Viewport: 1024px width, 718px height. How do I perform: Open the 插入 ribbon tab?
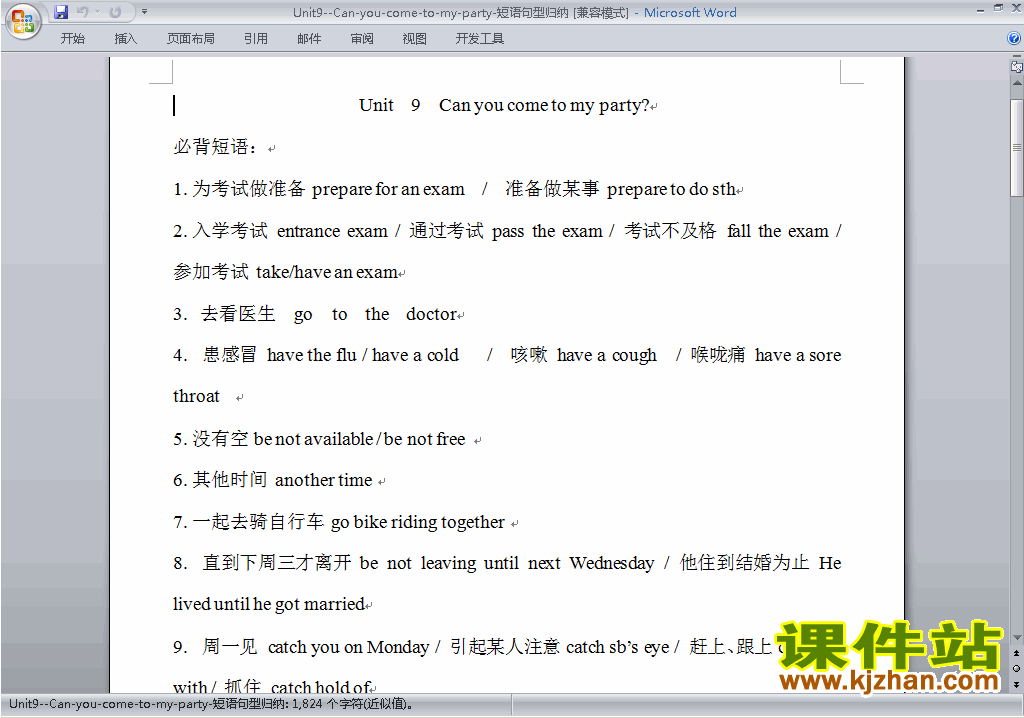coord(125,39)
